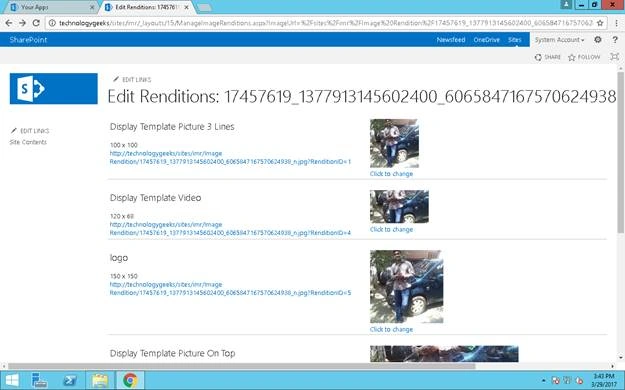Image resolution: width=625 pixels, height=390 pixels.
Task: Click the site info icon in address bar
Action: point(52,23)
